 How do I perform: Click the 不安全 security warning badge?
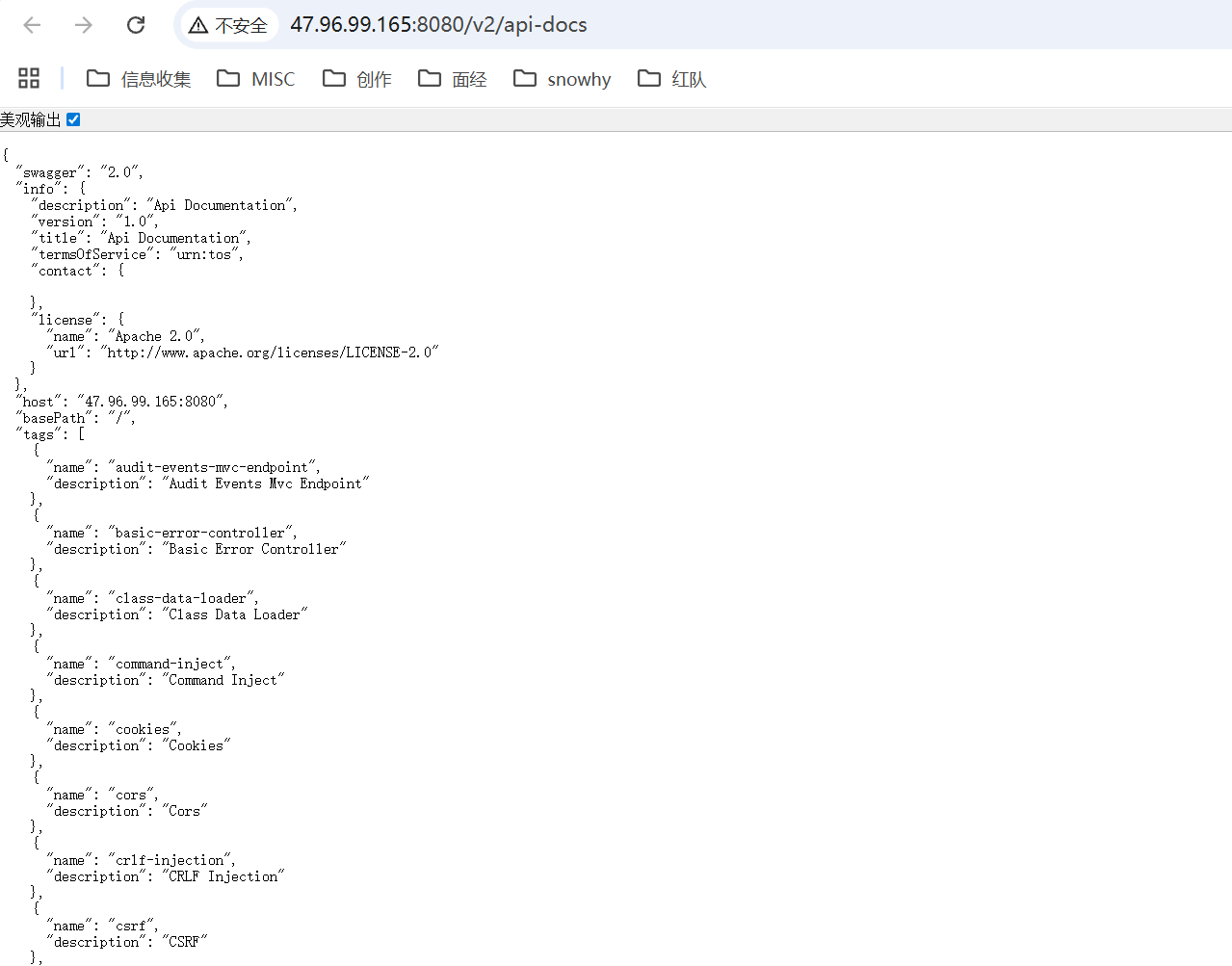(228, 25)
